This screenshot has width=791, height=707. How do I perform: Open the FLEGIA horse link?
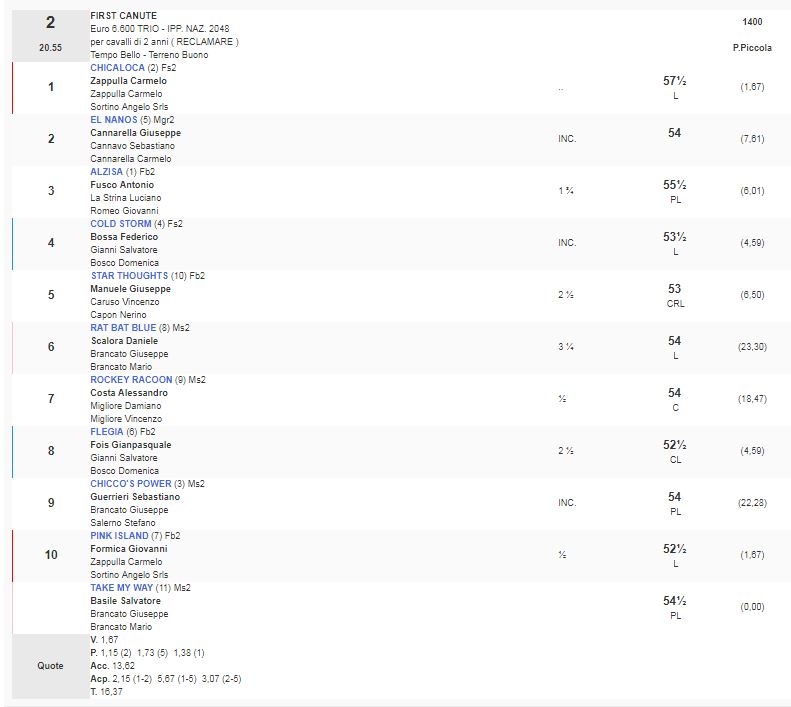(107, 432)
